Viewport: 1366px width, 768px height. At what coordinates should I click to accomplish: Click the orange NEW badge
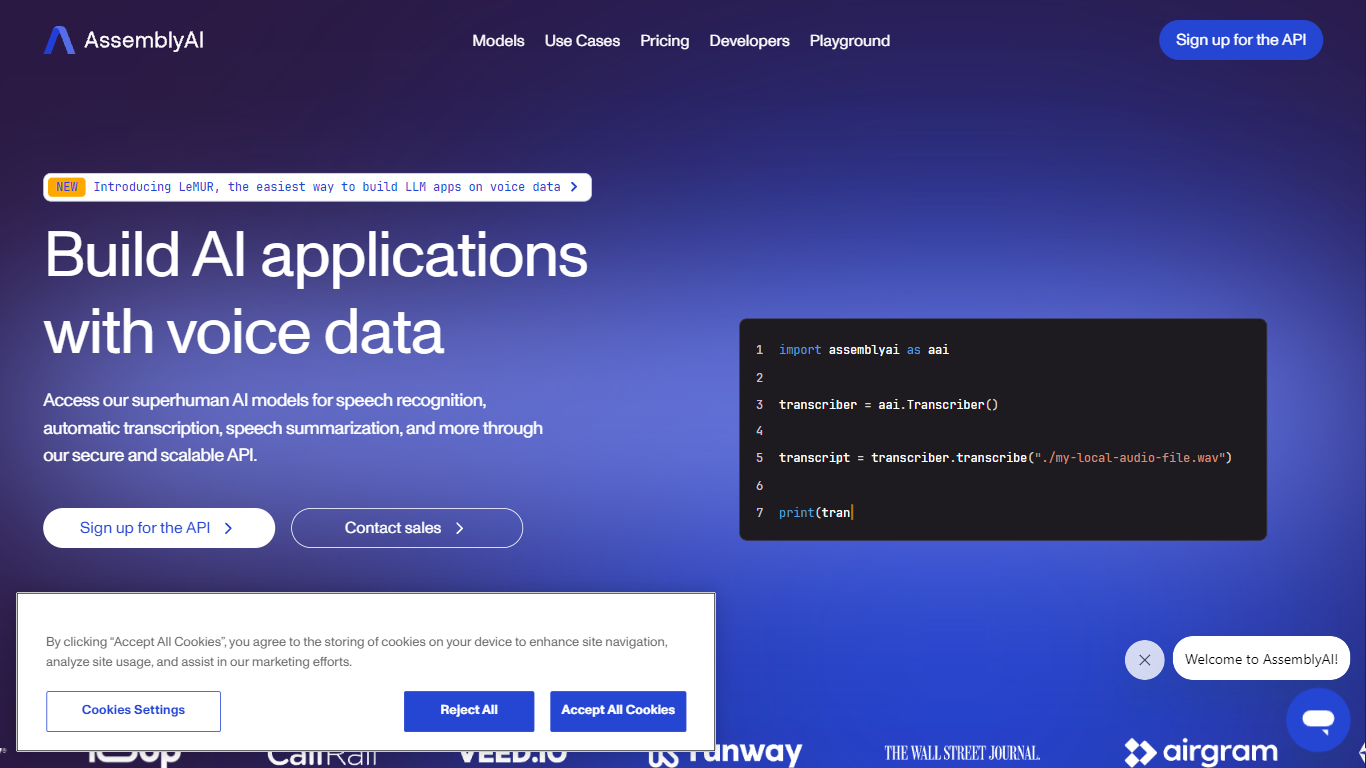coord(67,187)
